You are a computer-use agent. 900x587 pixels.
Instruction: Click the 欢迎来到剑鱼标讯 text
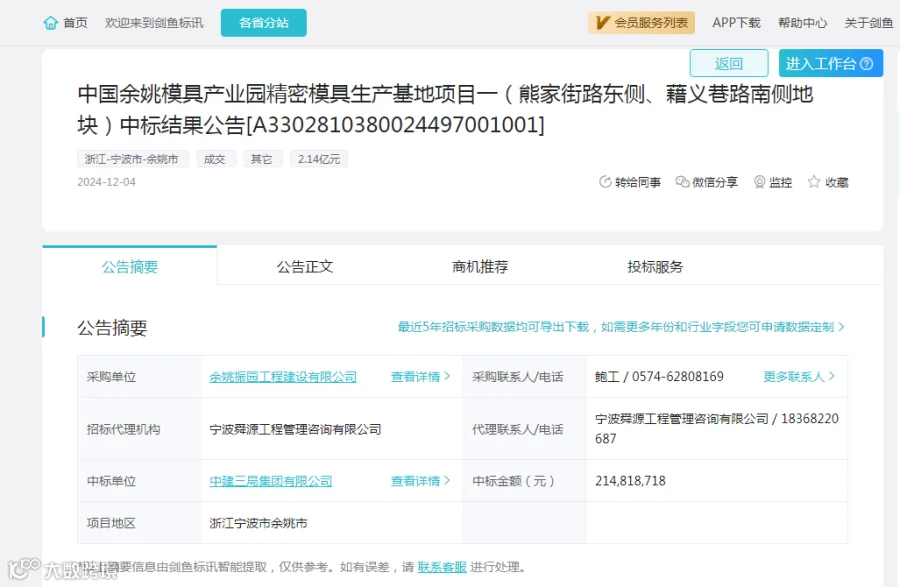point(154,23)
